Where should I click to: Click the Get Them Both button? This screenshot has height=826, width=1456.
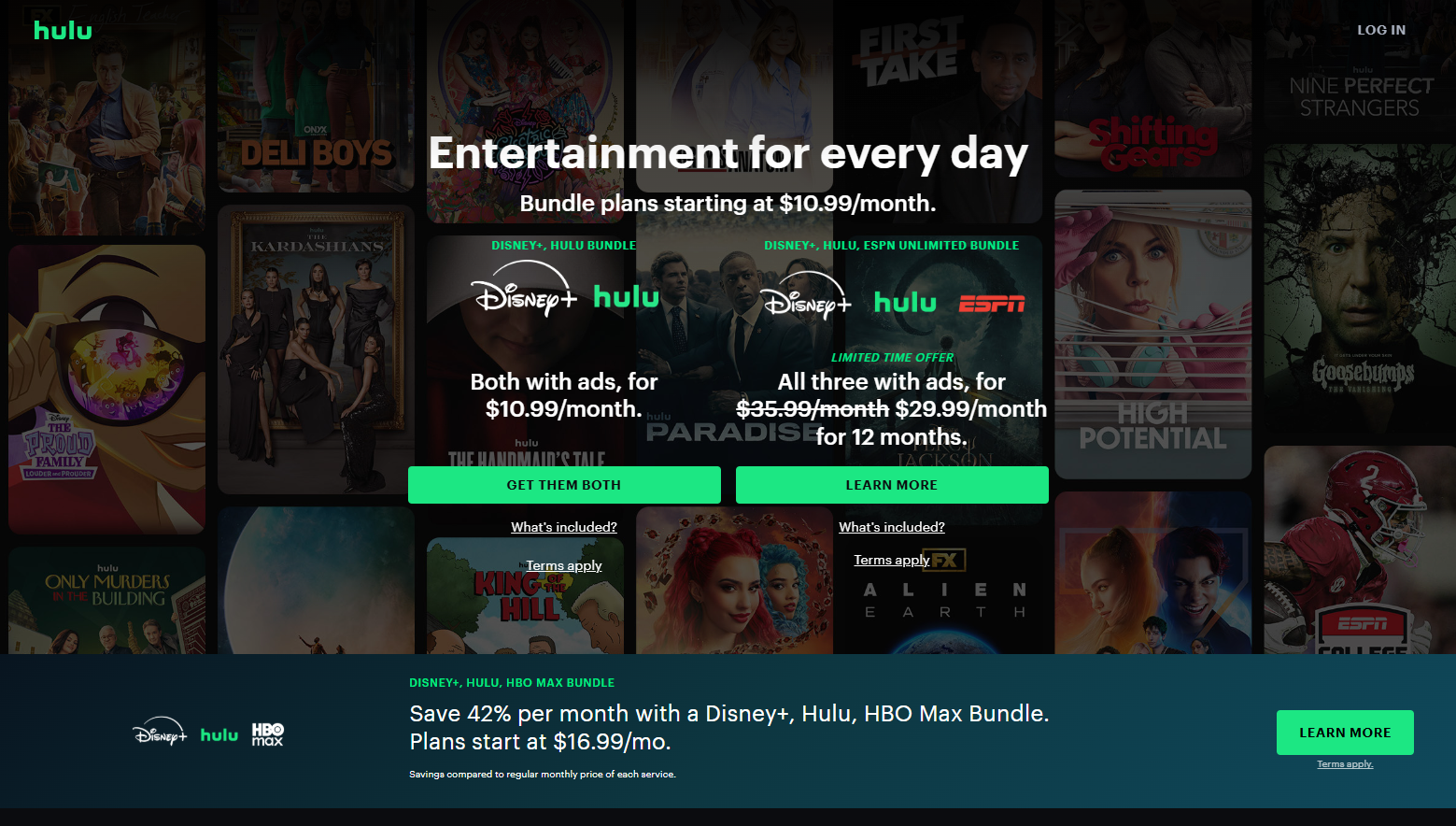[x=564, y=485]
